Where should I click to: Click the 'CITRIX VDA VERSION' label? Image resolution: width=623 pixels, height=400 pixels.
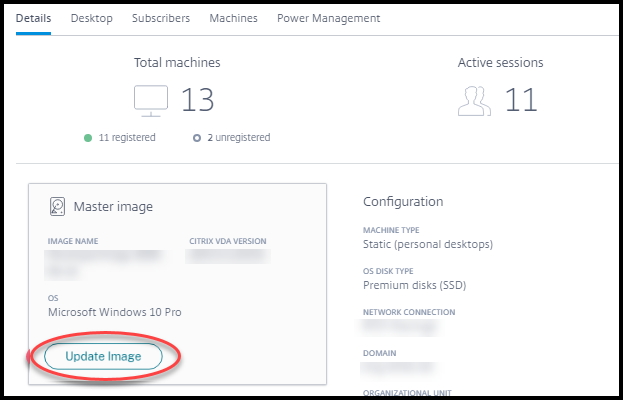coord(228,241)
